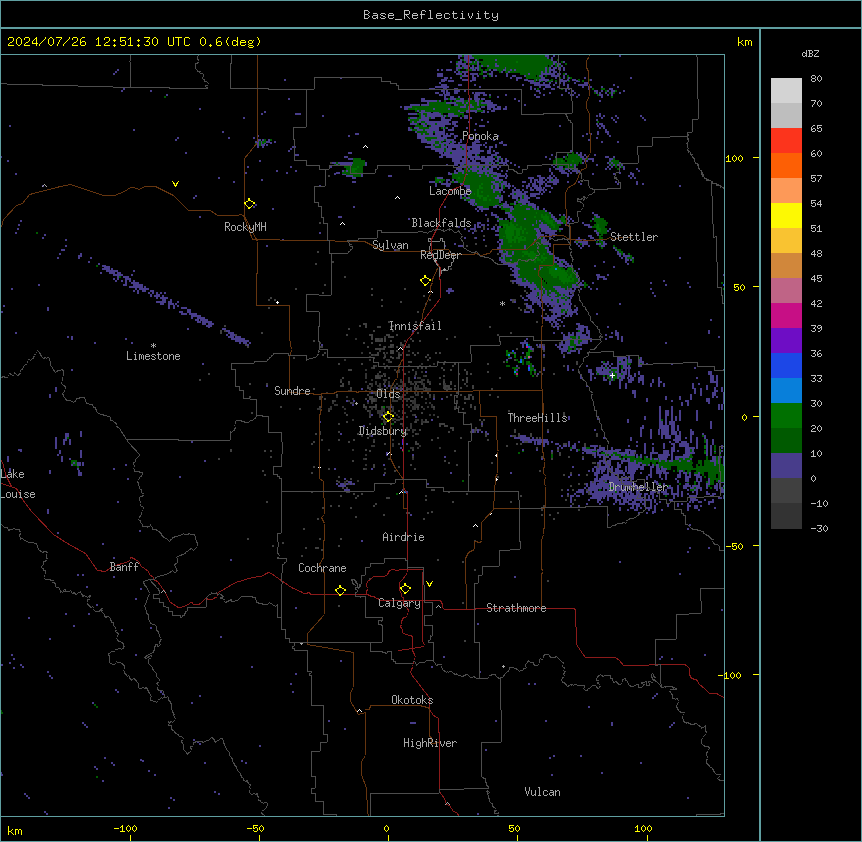
Task: Select the HighRiver city label
Action: (x=430, y=743)
